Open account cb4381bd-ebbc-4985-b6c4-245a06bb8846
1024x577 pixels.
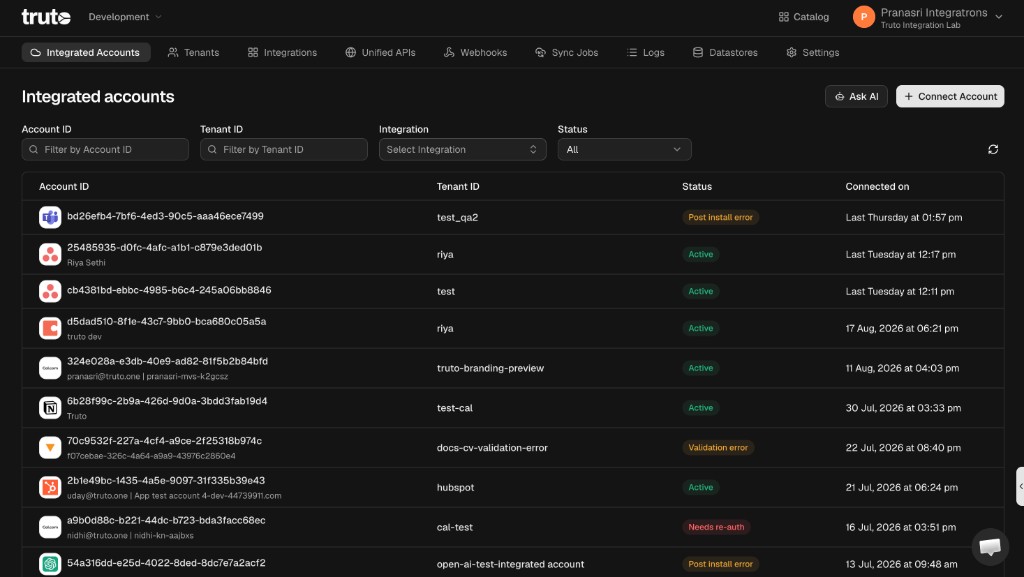pos(169,290)
